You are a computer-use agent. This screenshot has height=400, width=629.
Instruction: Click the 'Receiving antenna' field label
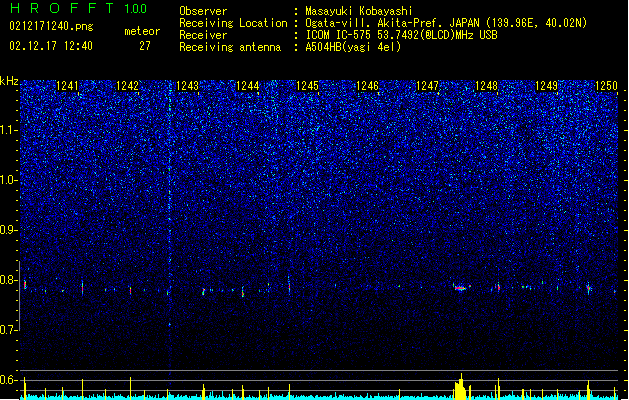point(230,47)
